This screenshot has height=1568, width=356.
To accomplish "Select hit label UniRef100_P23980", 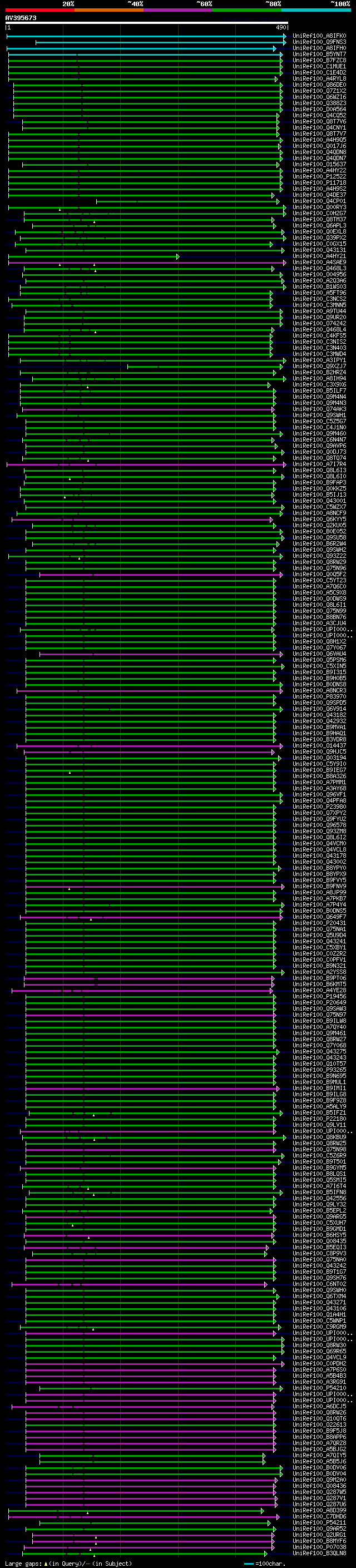I will 319,807.
